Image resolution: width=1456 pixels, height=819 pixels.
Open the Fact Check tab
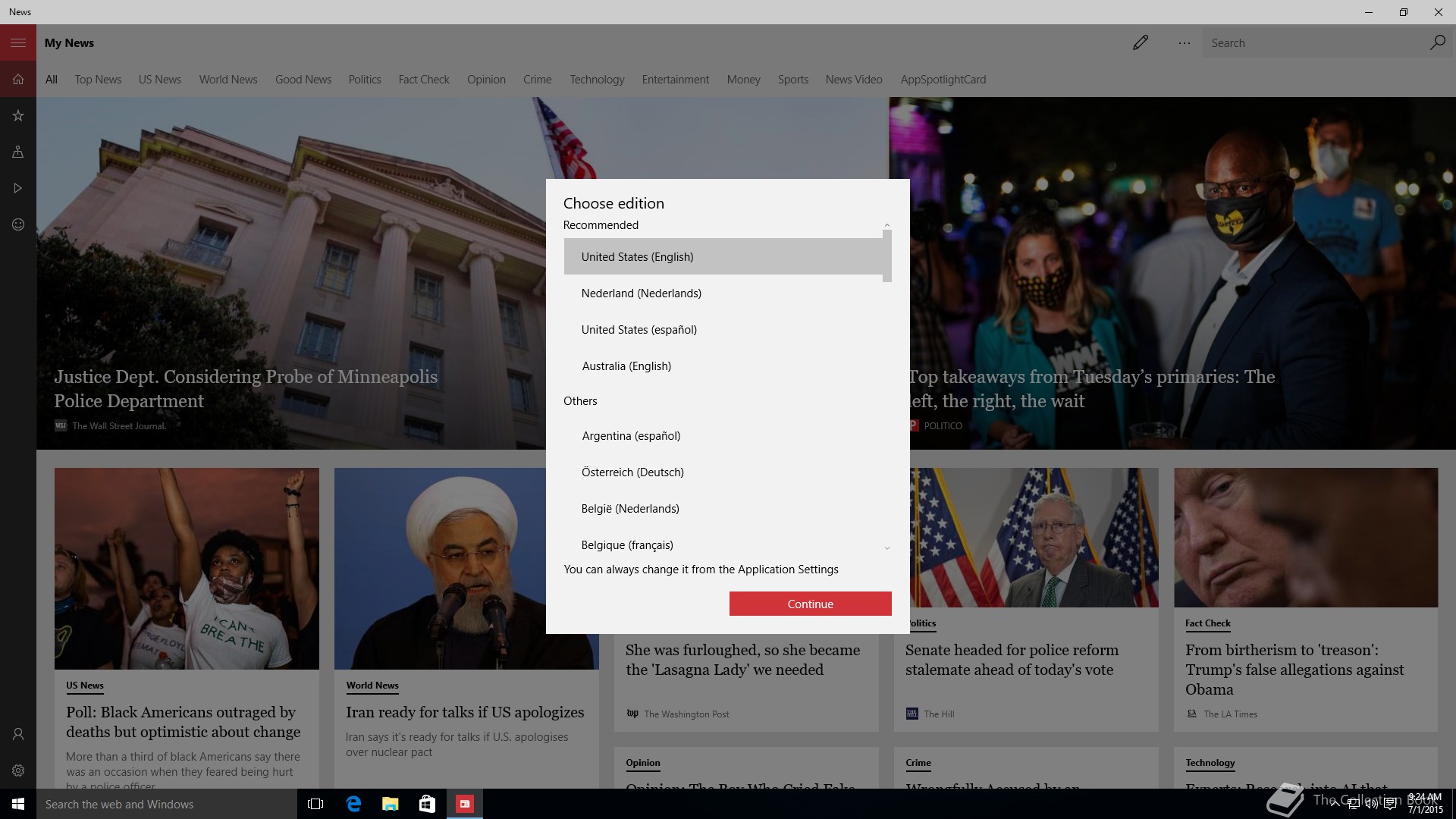point(424,80)
